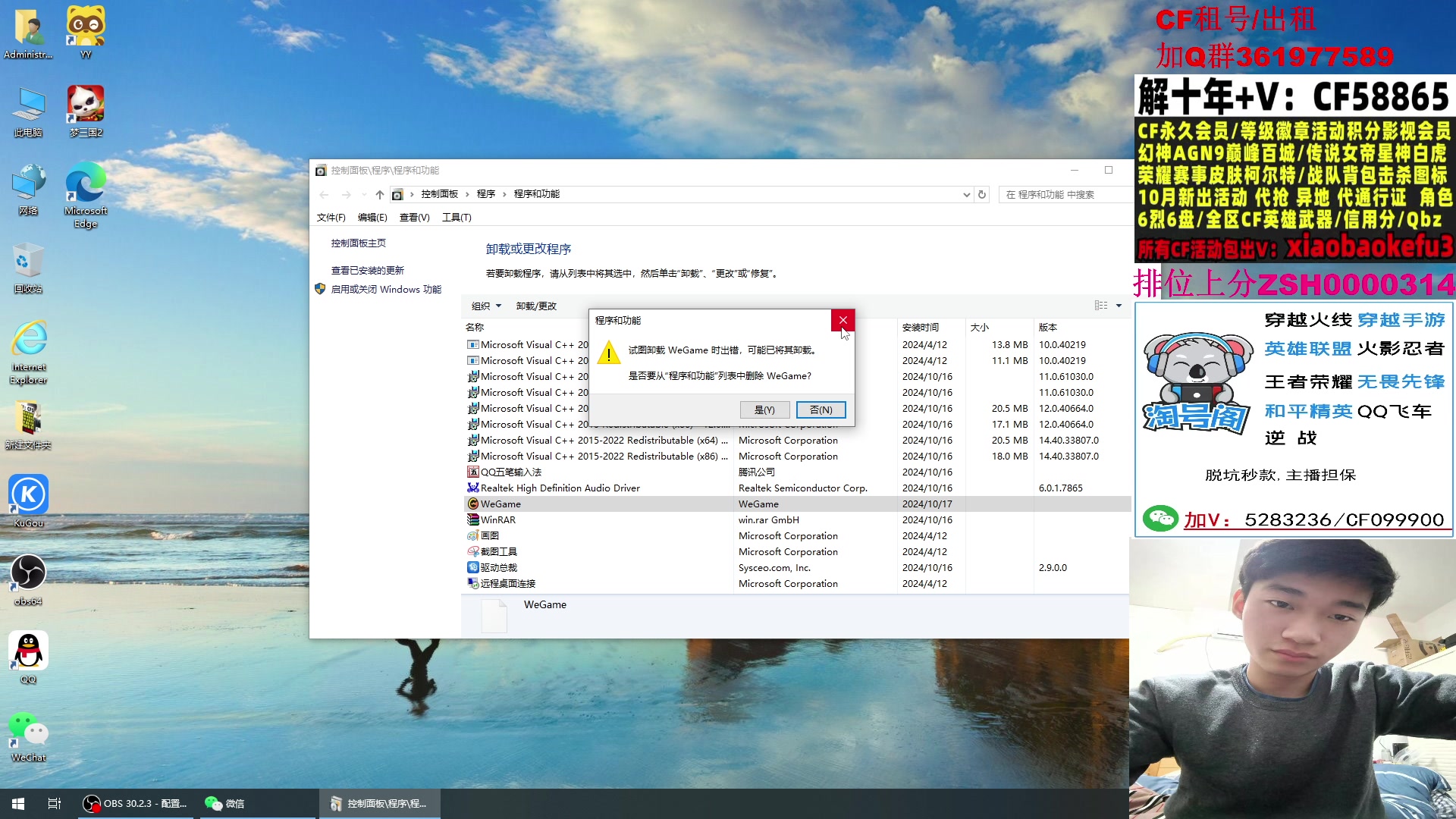Open the 新建文件夹 desktop folder
1456x819 pixels.
(28, 425)
